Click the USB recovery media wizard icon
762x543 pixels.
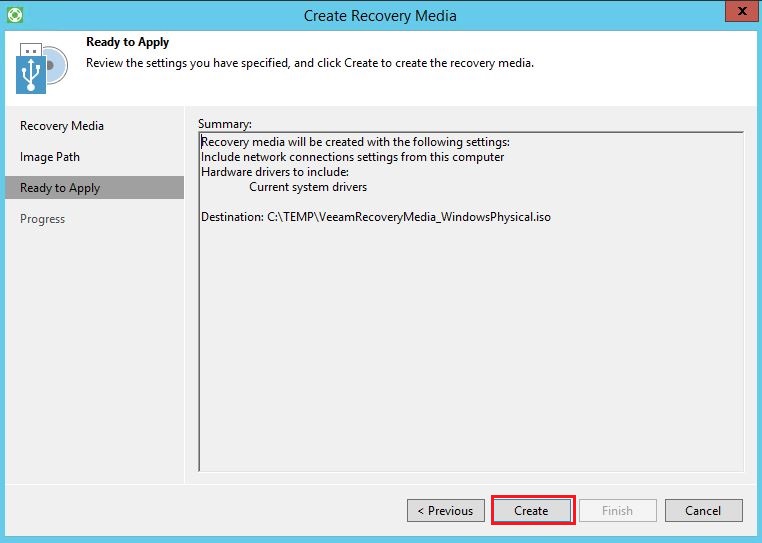(x=42, y=68)
